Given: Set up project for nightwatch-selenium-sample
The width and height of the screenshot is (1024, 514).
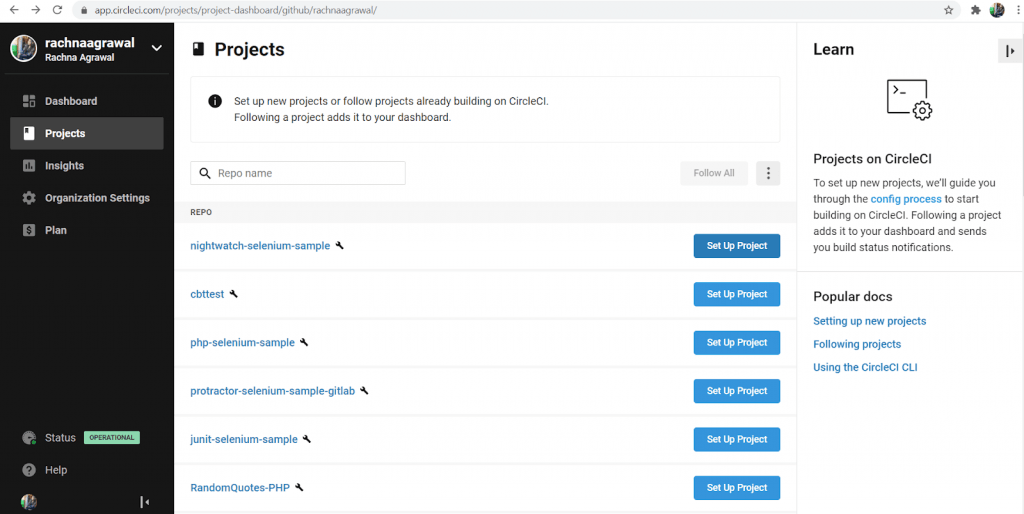Looking at the screenshot, I should pyautogui.click(x=737, y=246).
